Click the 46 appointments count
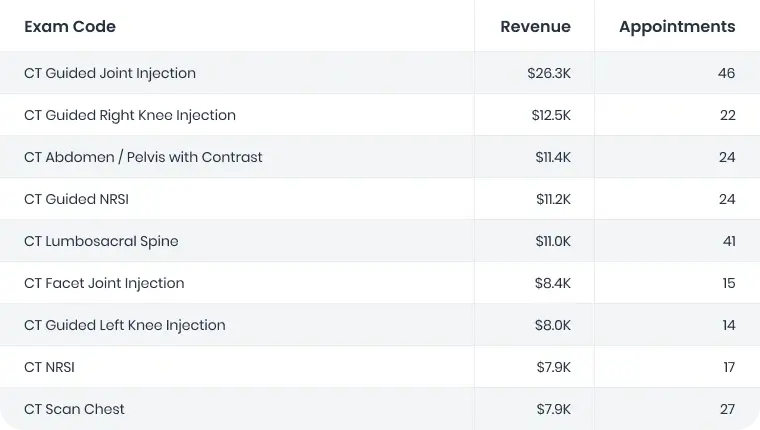Screen dimensions: 760x430 pos(726,73)
